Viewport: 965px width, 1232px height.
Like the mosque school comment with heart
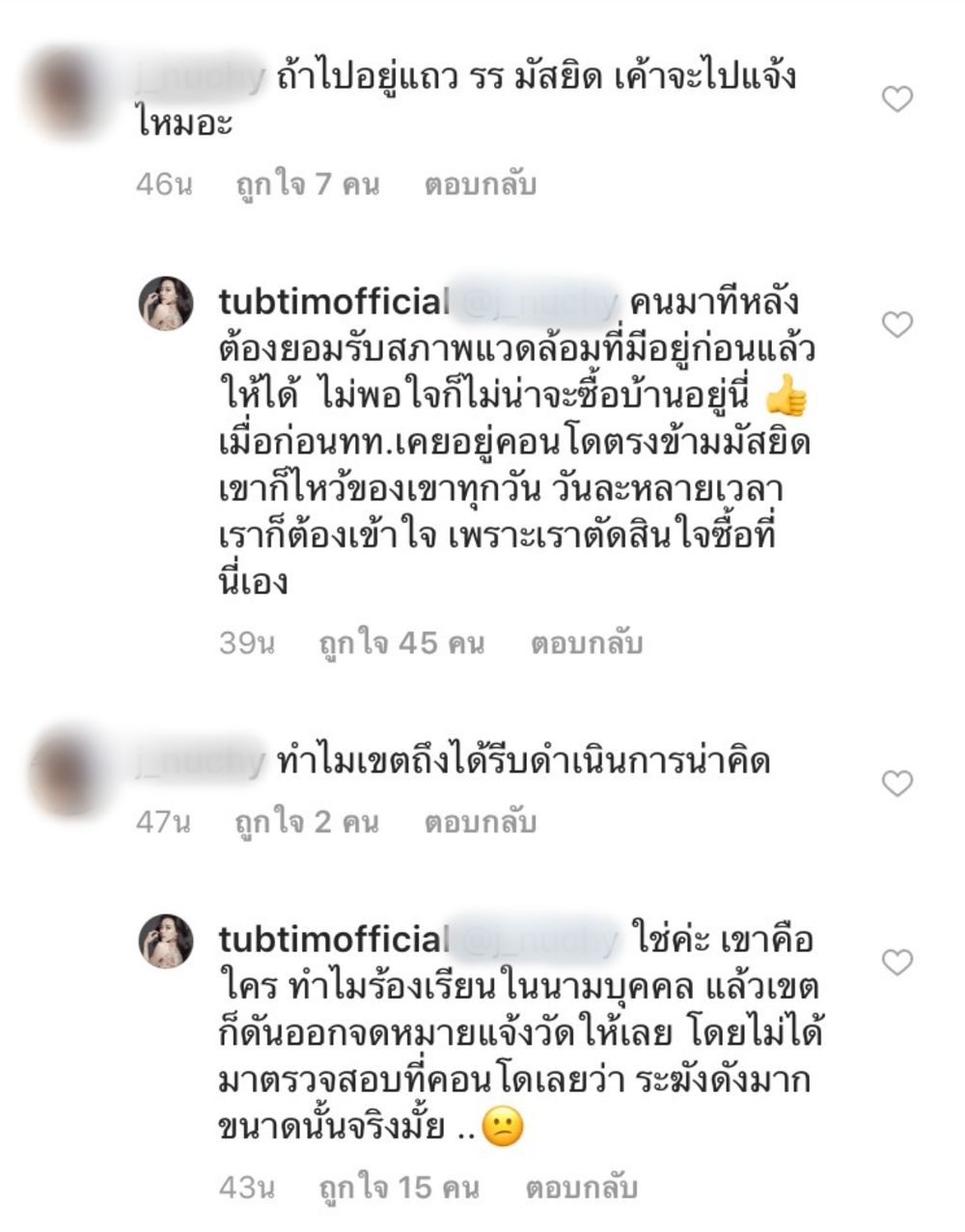pyautogui.click(x=897, y=99)
